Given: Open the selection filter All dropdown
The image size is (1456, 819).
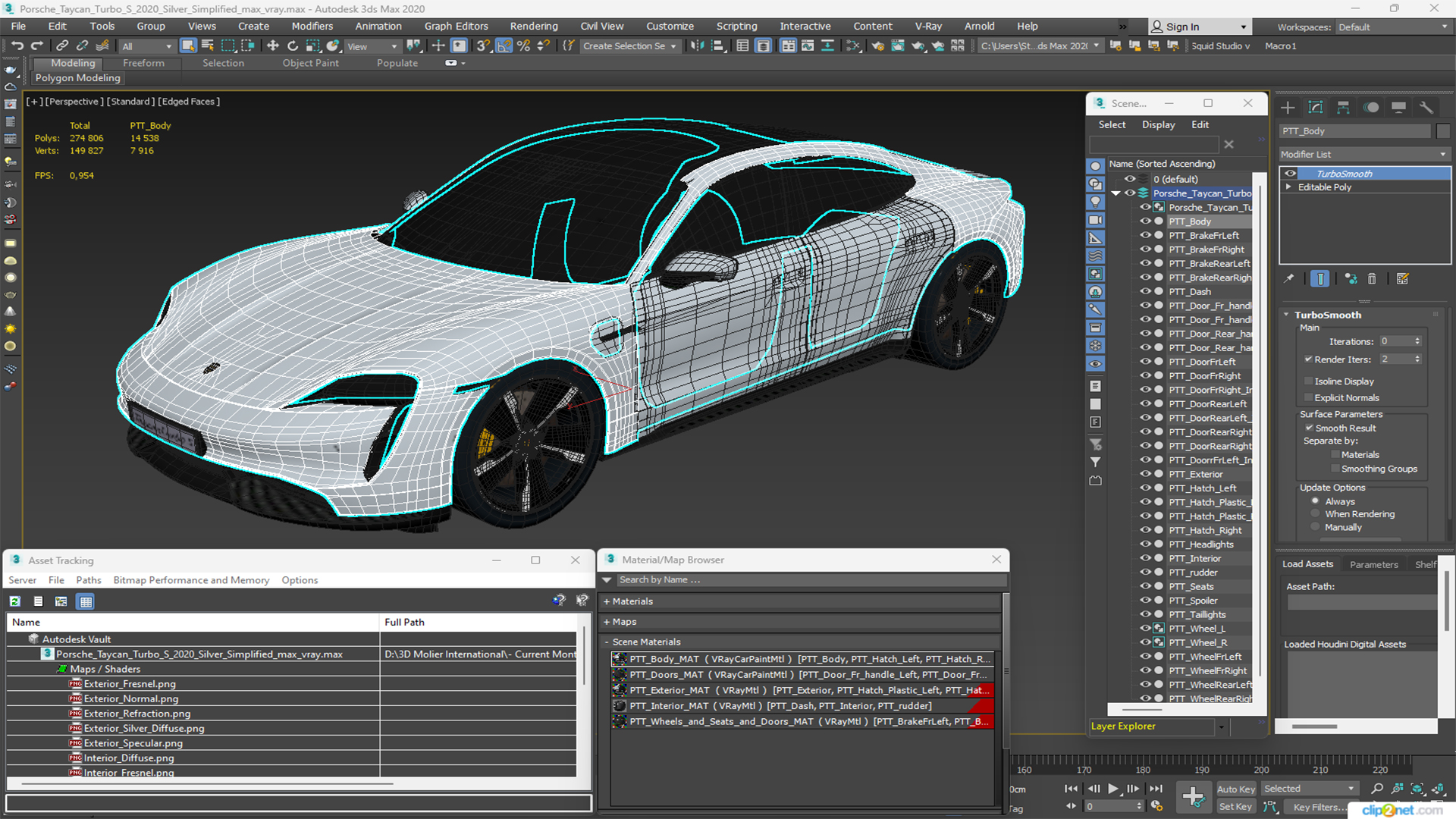Looking at the screenshot, I should (147, 46).
